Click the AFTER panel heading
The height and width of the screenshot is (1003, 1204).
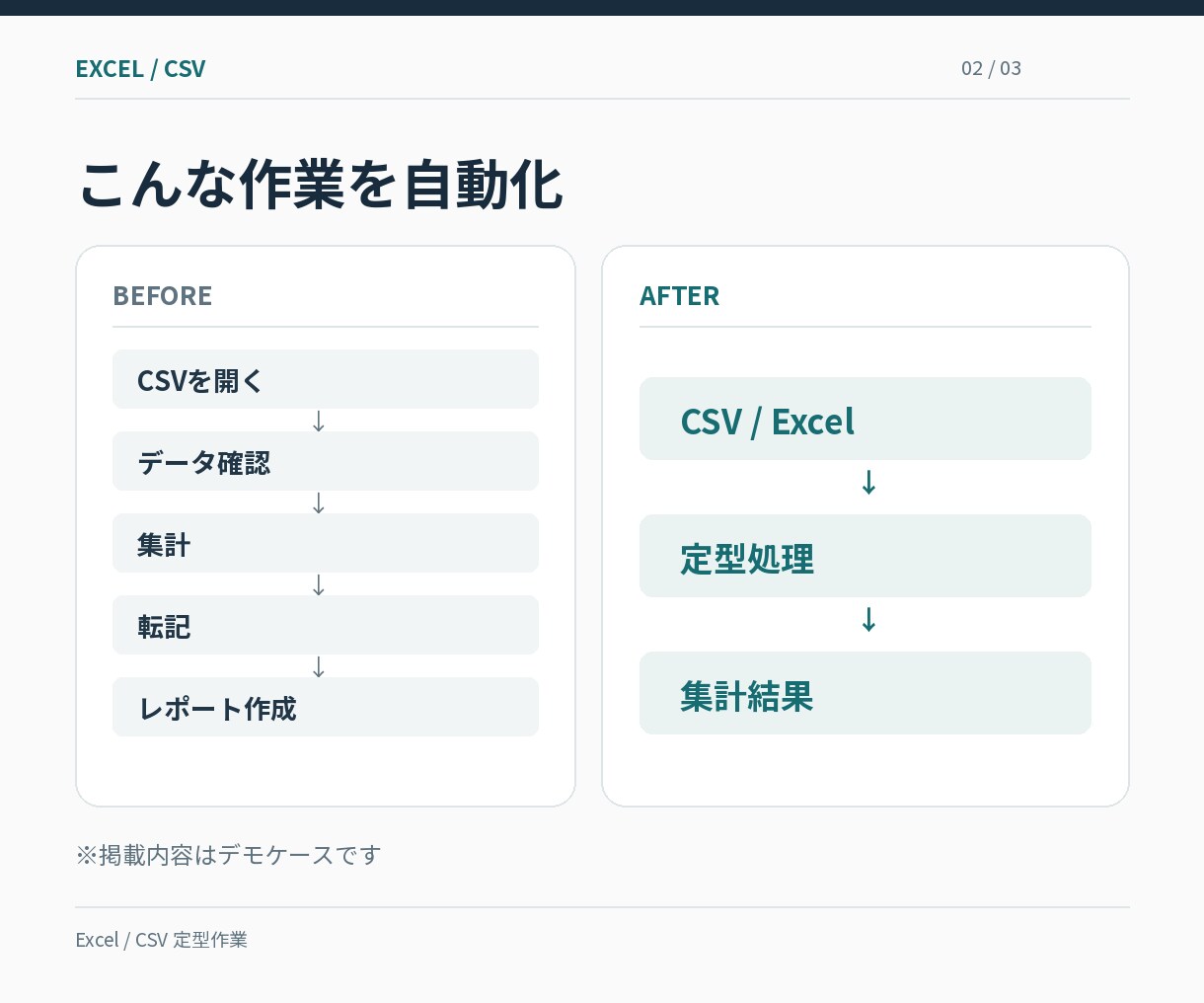(x=679, y=295)
